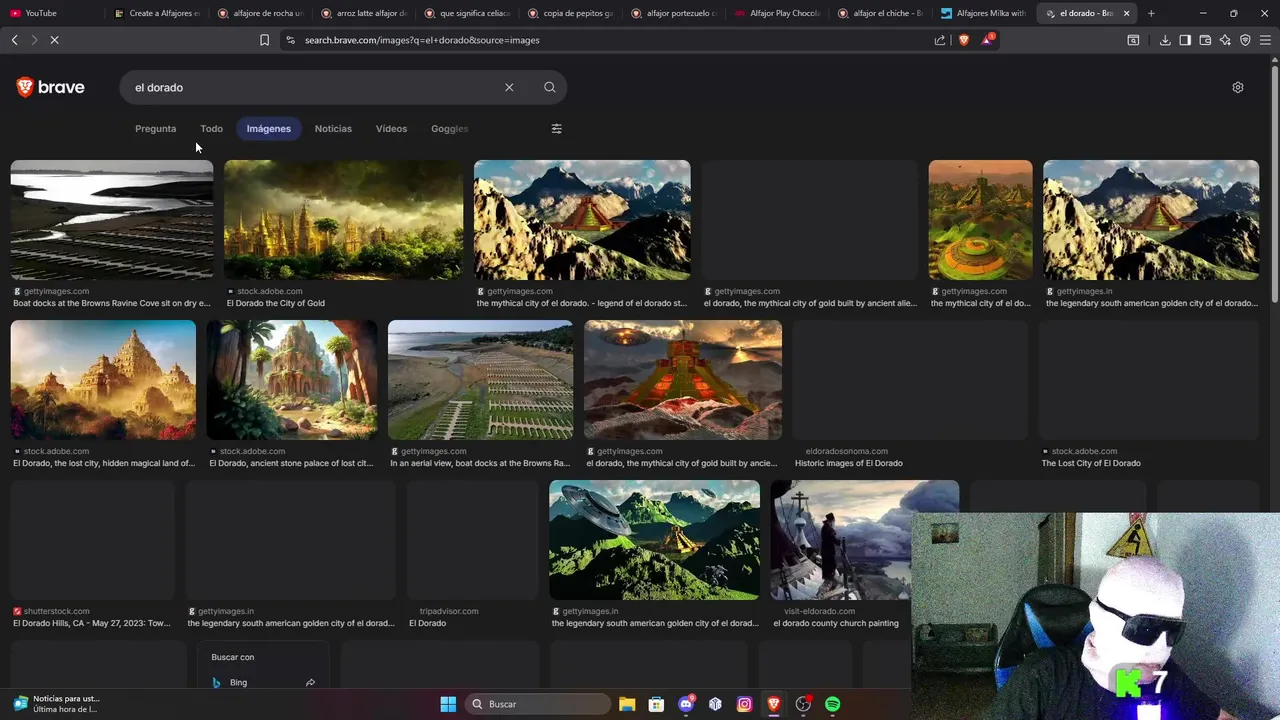Open Instagram from the taskbar
1280x720 pixels.
(744, 704)
